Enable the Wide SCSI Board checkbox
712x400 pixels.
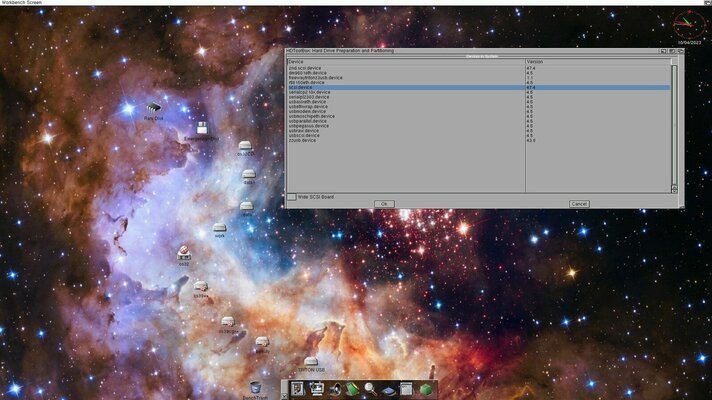point(292,197)
